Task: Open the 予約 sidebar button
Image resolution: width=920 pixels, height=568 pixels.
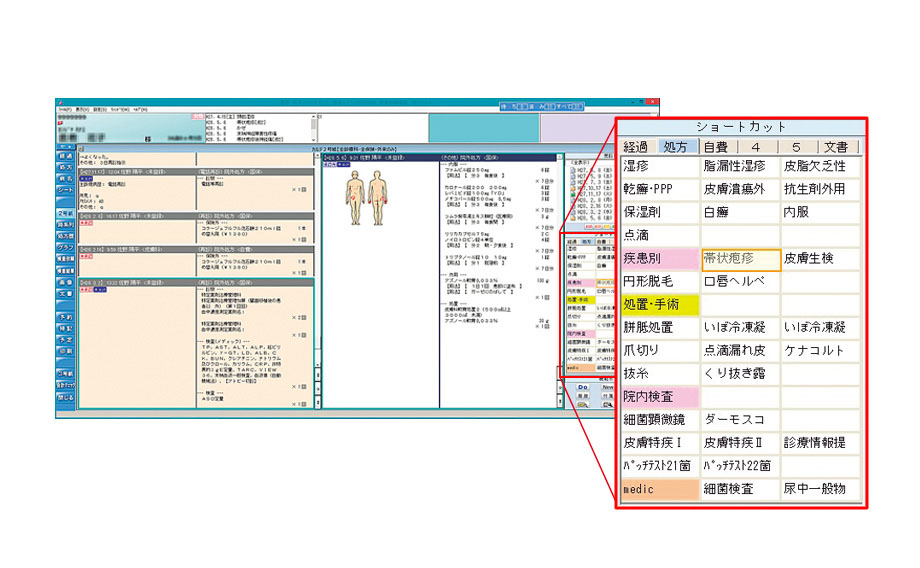Action: click(66, 317)
